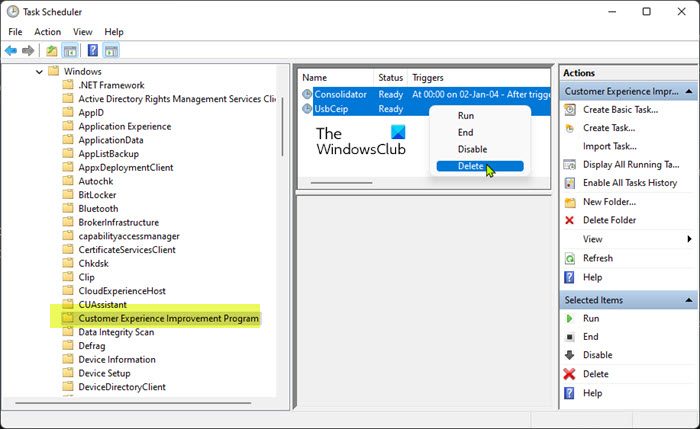The width and height of the screenshot is (700, 430).
Task: Select the AppxDeploymentClient folder
Action: coord(126,167)
